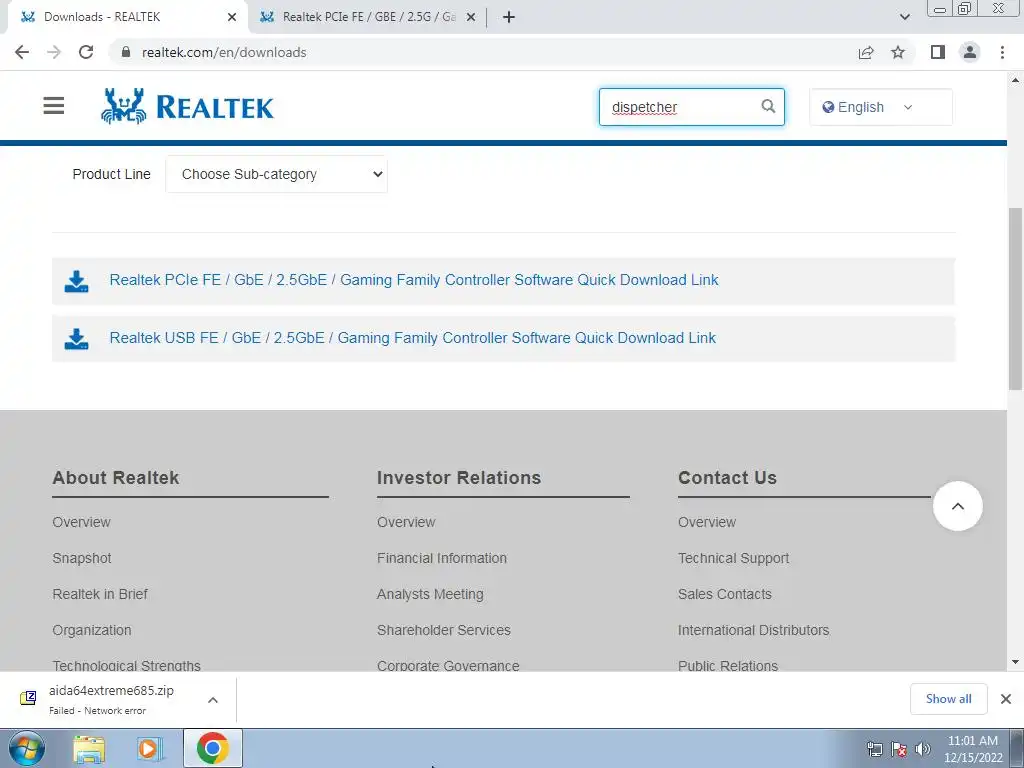Image resolution: width=1024 pixels, height=768 pixels.
Task: Open International Distributors link
Action: click(753, 630)
